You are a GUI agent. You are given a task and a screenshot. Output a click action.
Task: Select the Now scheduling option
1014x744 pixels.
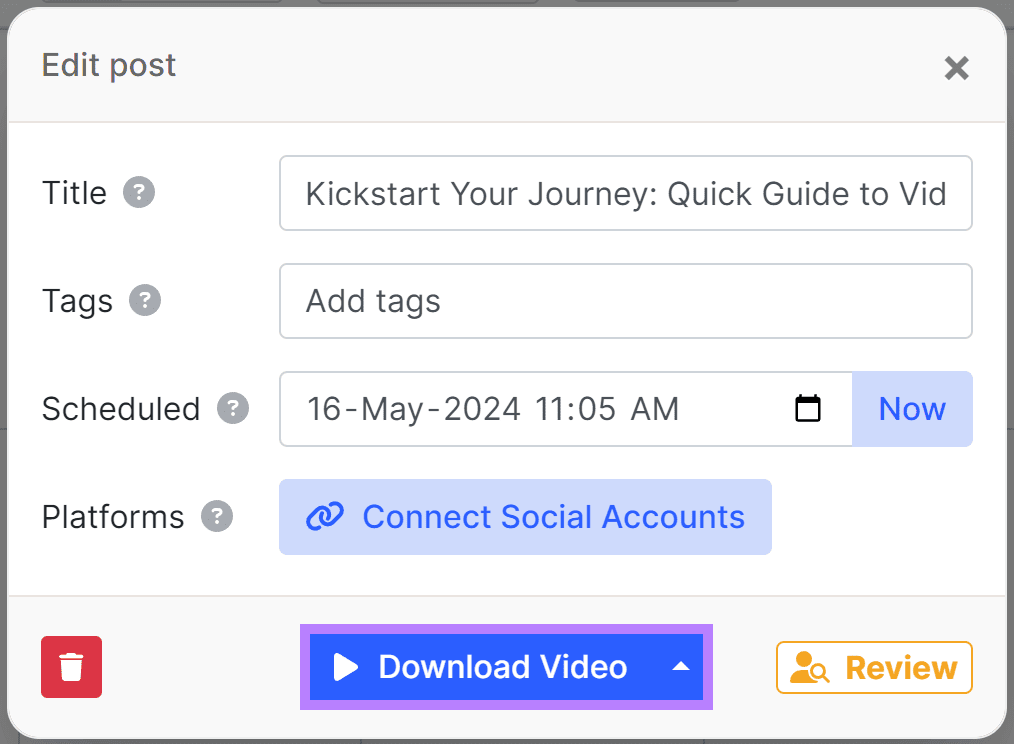pyautogui.click(x=911, y=408)
